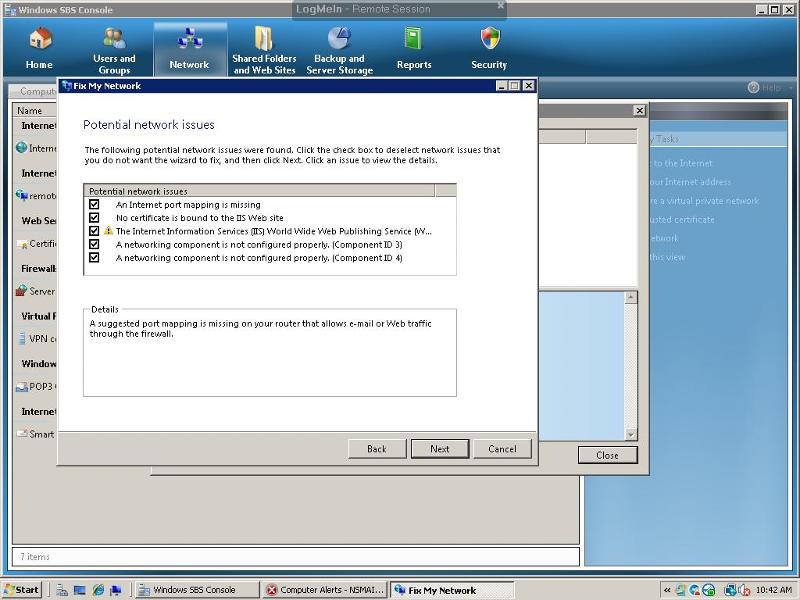Open Users and Groups section
This screenshot has width=800, height=600.
[114, 51]
